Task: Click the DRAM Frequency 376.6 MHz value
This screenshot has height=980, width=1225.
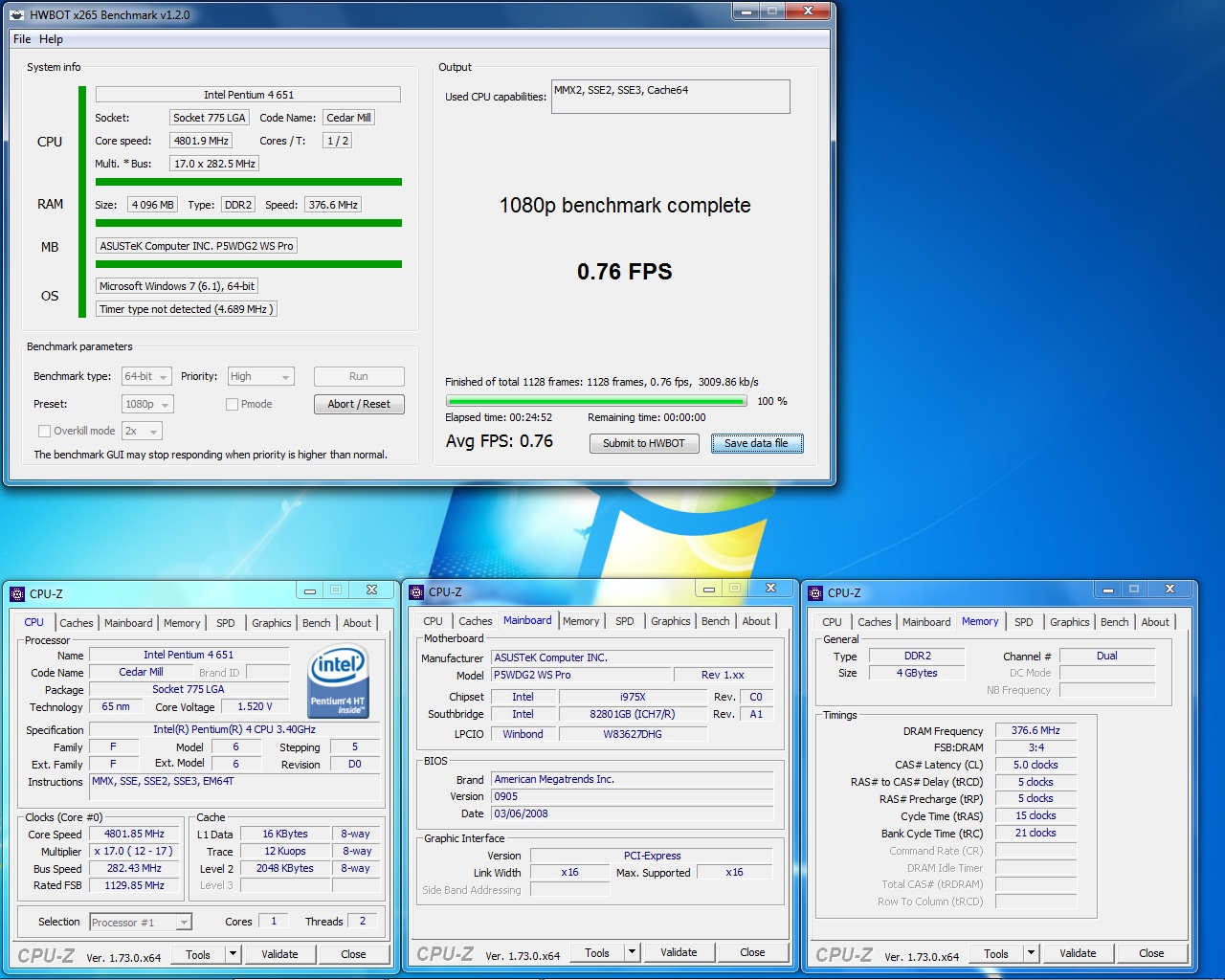Action: [1036, 730]
